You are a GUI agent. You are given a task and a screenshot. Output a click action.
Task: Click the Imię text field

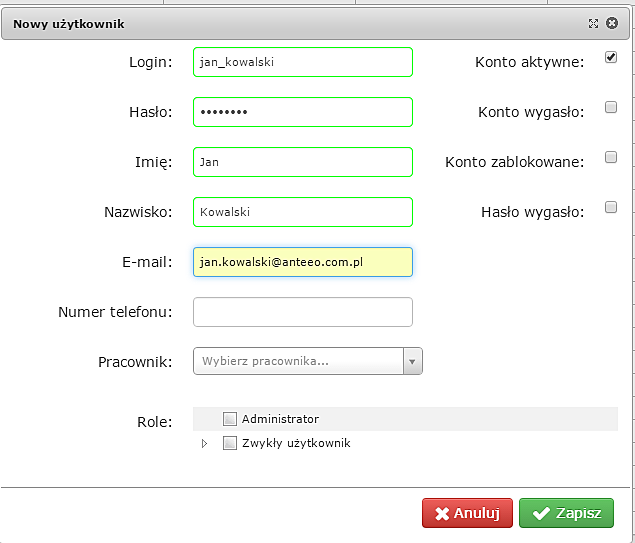click(x=302, y=162)
